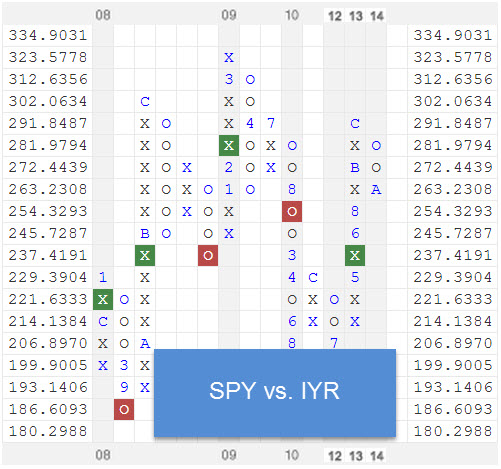Click year label 12 in bottom footer
The height and width of the screenshot is (469, 501).
point(335,456)
